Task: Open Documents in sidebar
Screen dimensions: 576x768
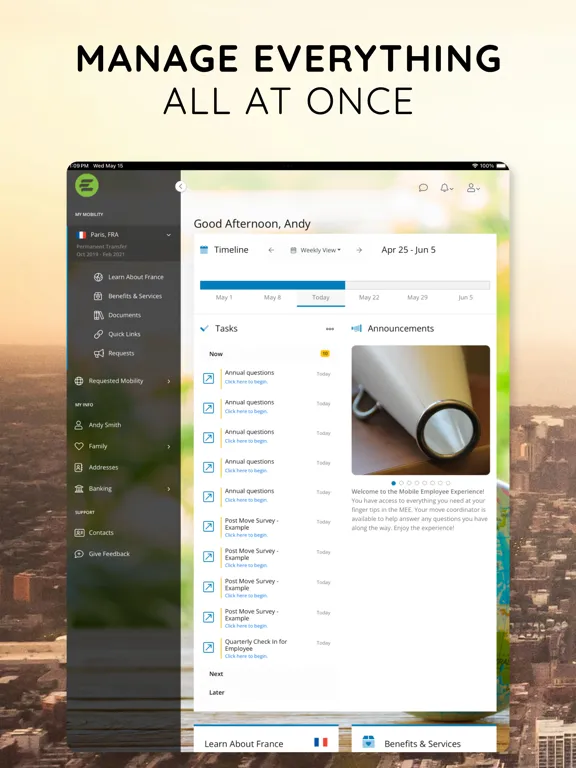Action: tap(117, 315)
